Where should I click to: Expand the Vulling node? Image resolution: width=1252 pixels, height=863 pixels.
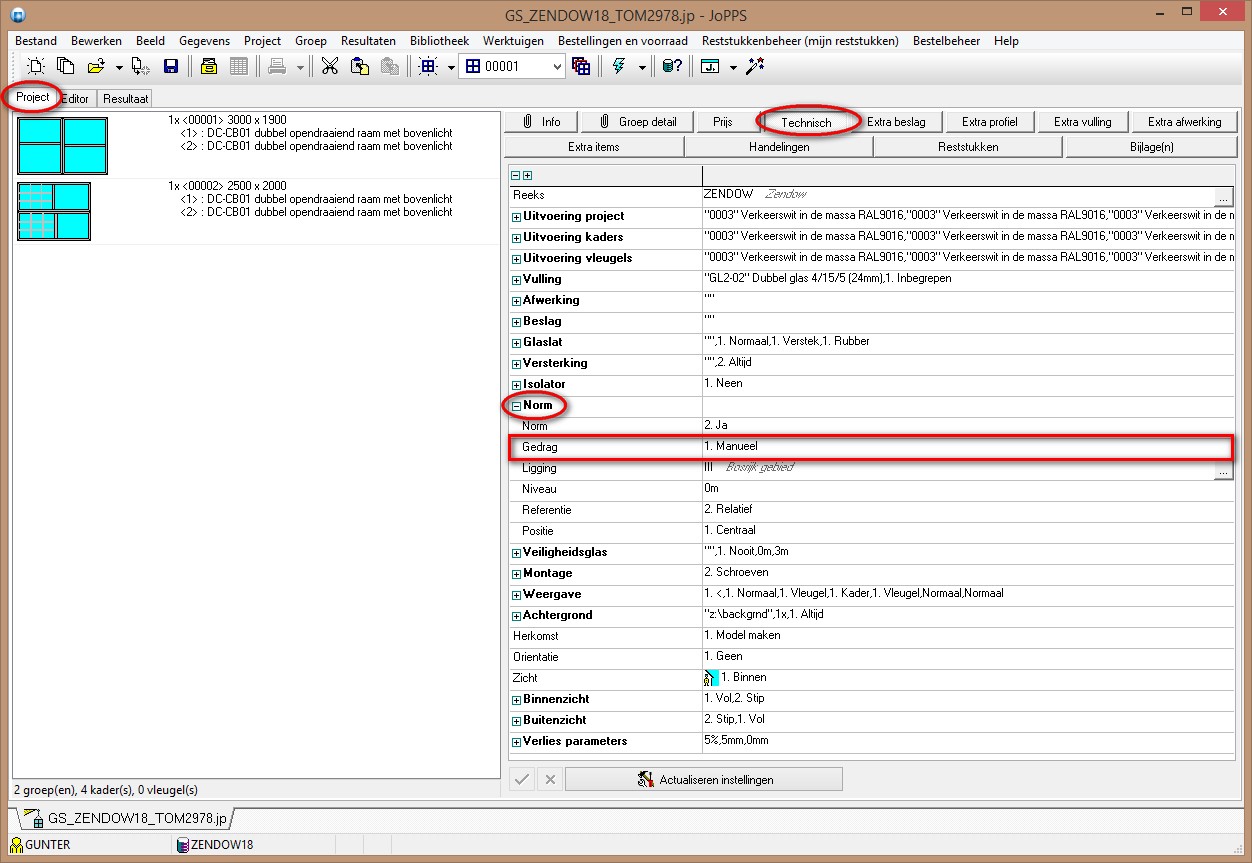click(516, 280)
